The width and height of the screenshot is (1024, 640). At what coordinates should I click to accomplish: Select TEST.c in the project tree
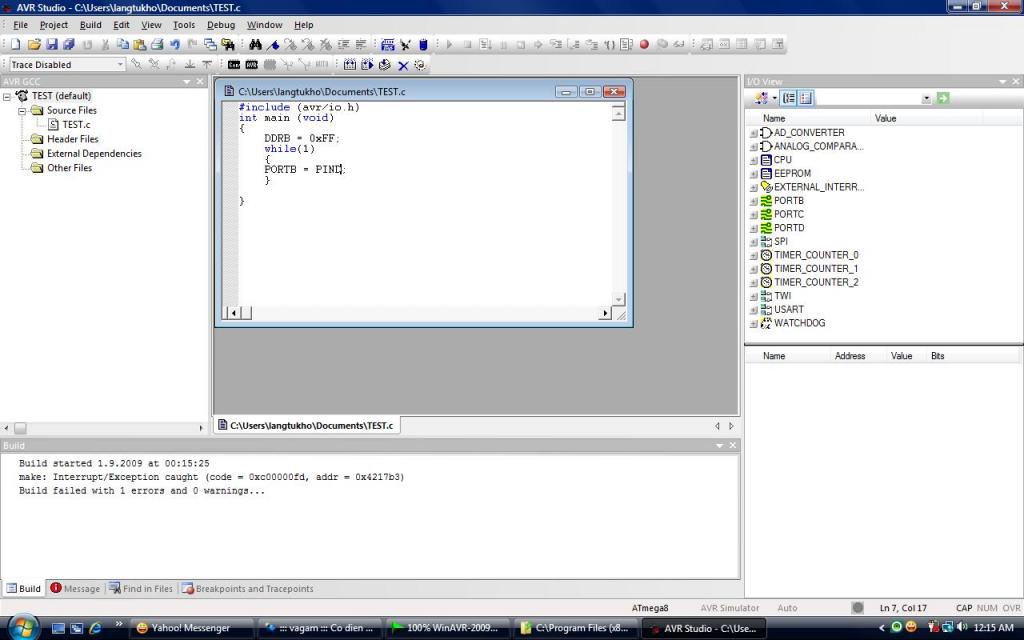76,125
